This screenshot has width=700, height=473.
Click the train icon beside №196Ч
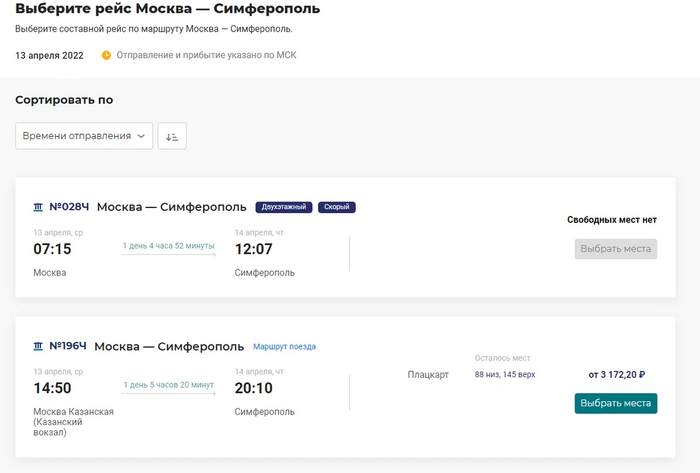click(38, 346)
